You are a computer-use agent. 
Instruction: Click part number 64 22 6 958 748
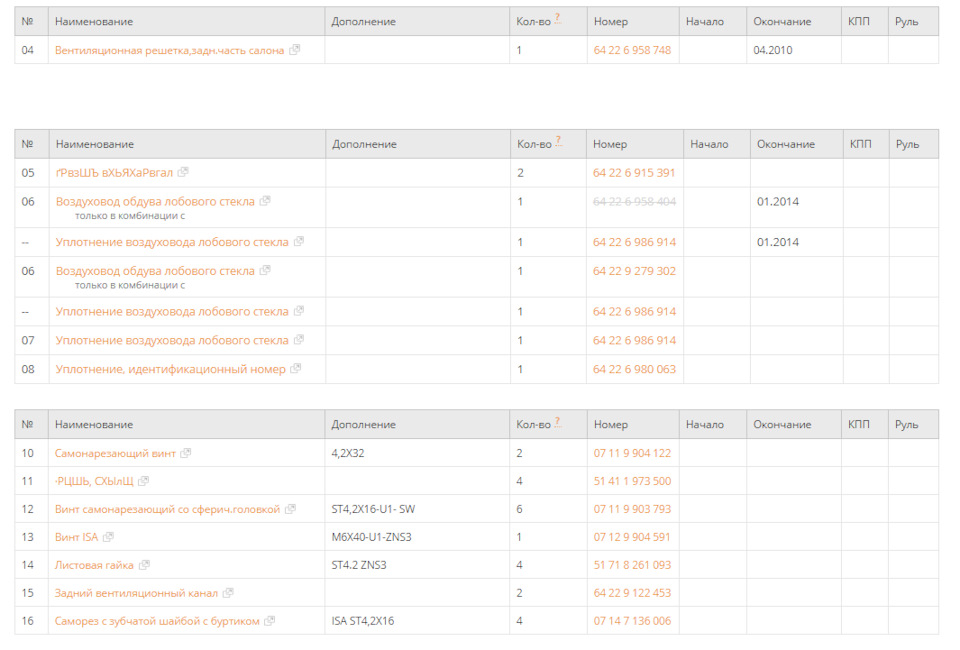click(x=632, y=50)
